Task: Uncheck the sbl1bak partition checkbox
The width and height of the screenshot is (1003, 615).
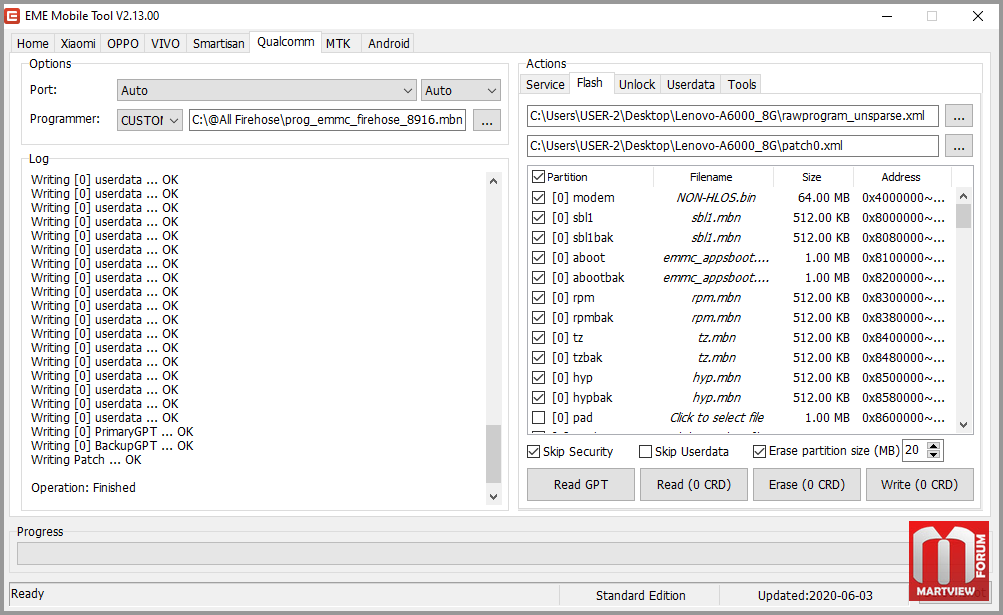Action: click(x=539, y=237)
